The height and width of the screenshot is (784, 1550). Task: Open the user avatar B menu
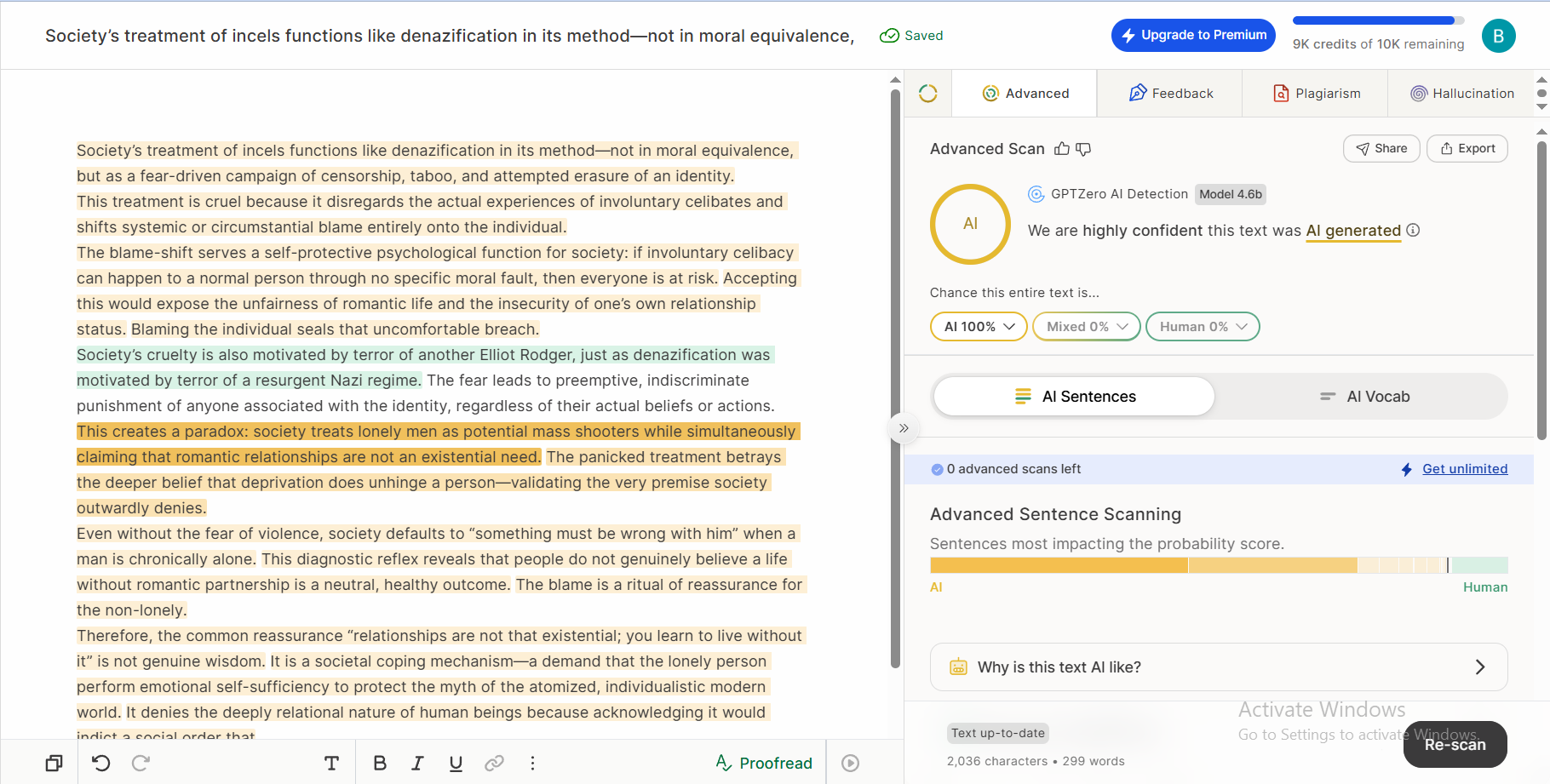[x=1498, y=36]
